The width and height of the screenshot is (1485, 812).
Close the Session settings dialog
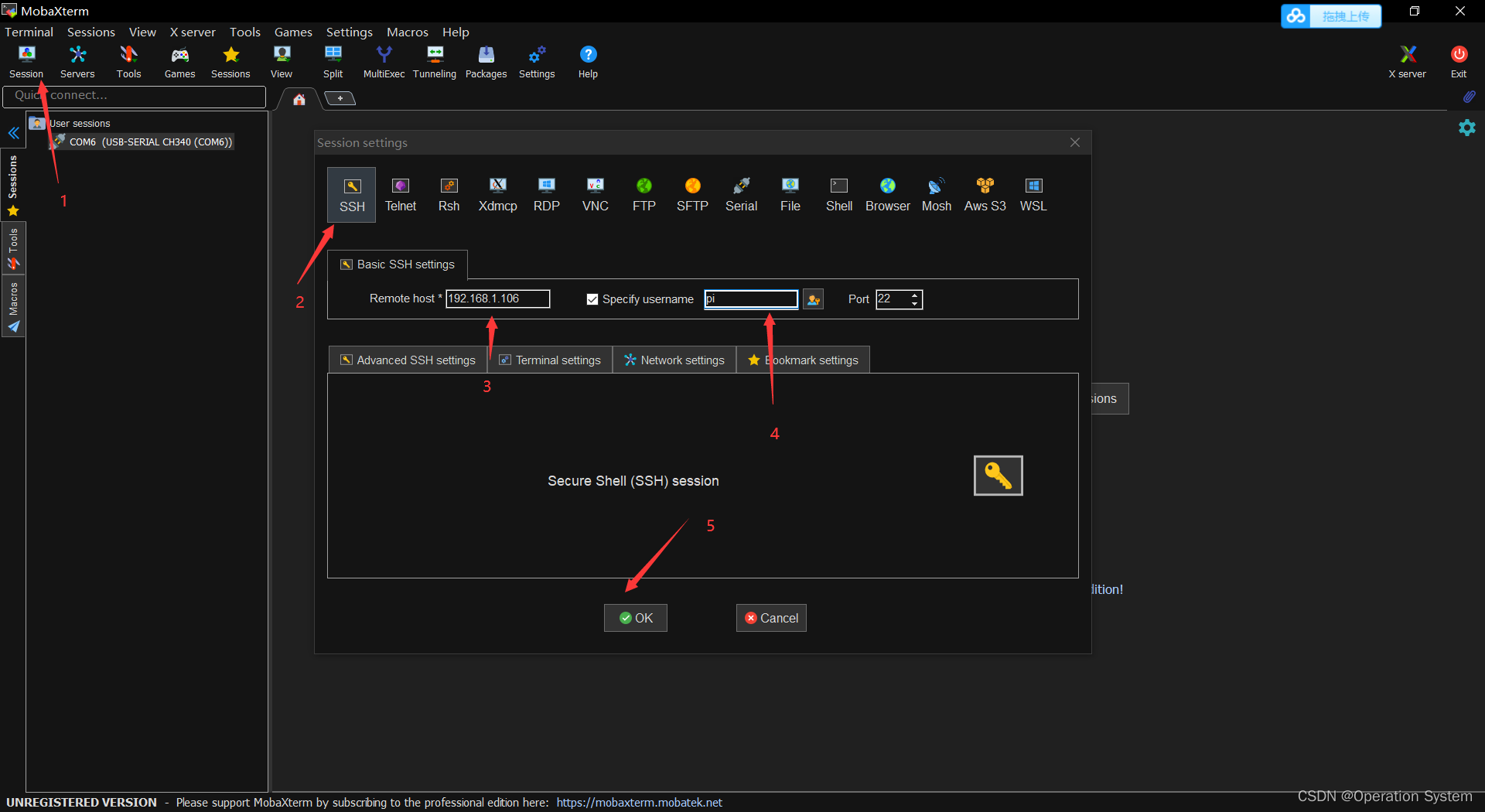point(1075,142)
